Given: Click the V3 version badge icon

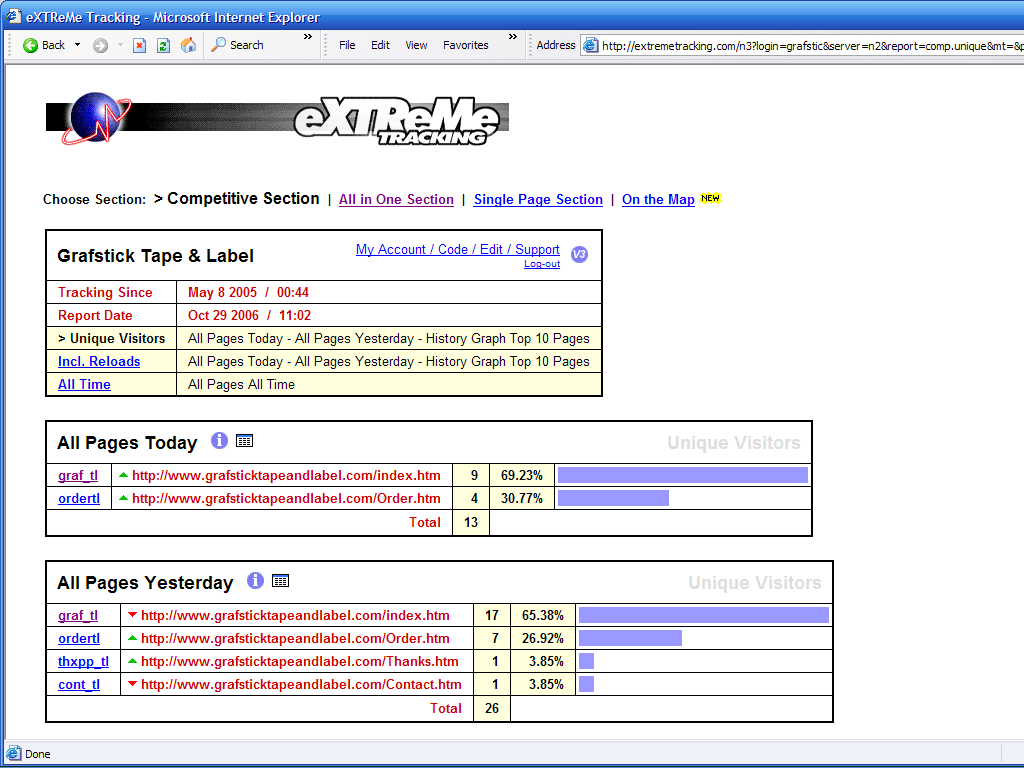Looking at the screenshot, I should [579, 255].
